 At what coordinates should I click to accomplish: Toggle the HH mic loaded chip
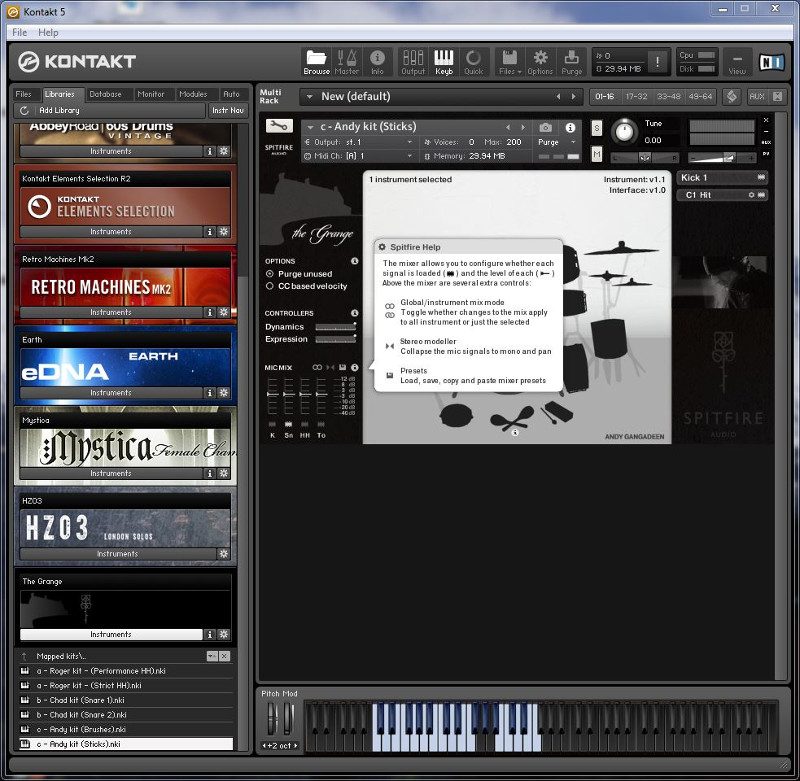[x=305, y=424]
